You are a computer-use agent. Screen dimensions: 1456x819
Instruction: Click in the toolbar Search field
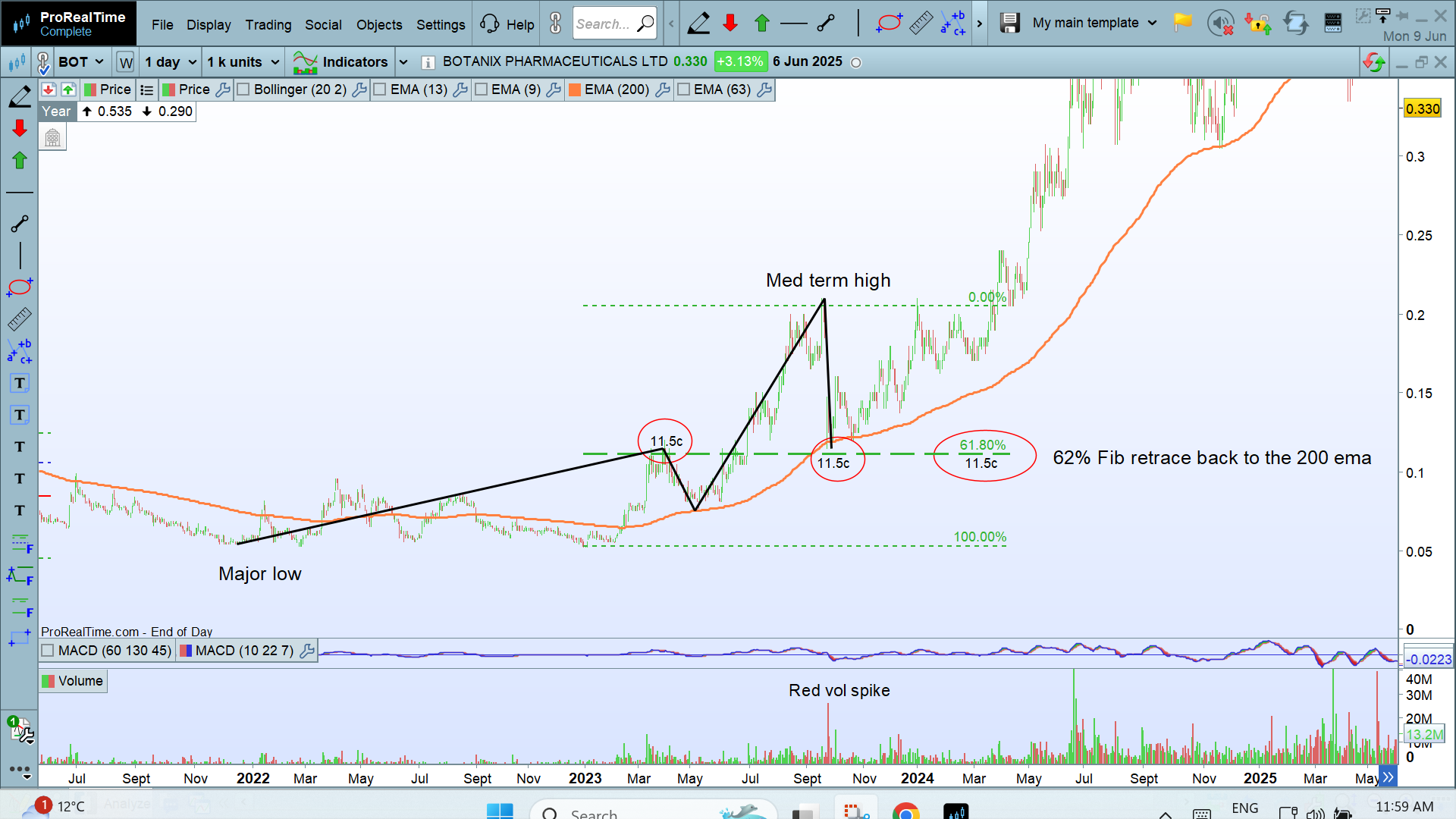pos(614,24)
